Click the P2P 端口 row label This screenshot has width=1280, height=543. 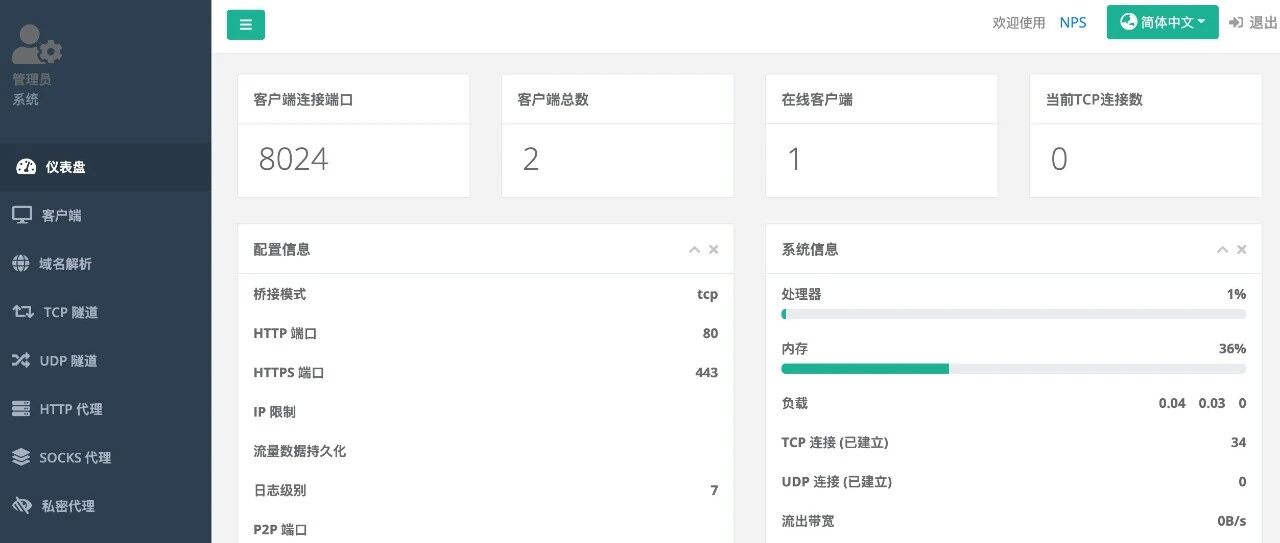coord(280,529)
